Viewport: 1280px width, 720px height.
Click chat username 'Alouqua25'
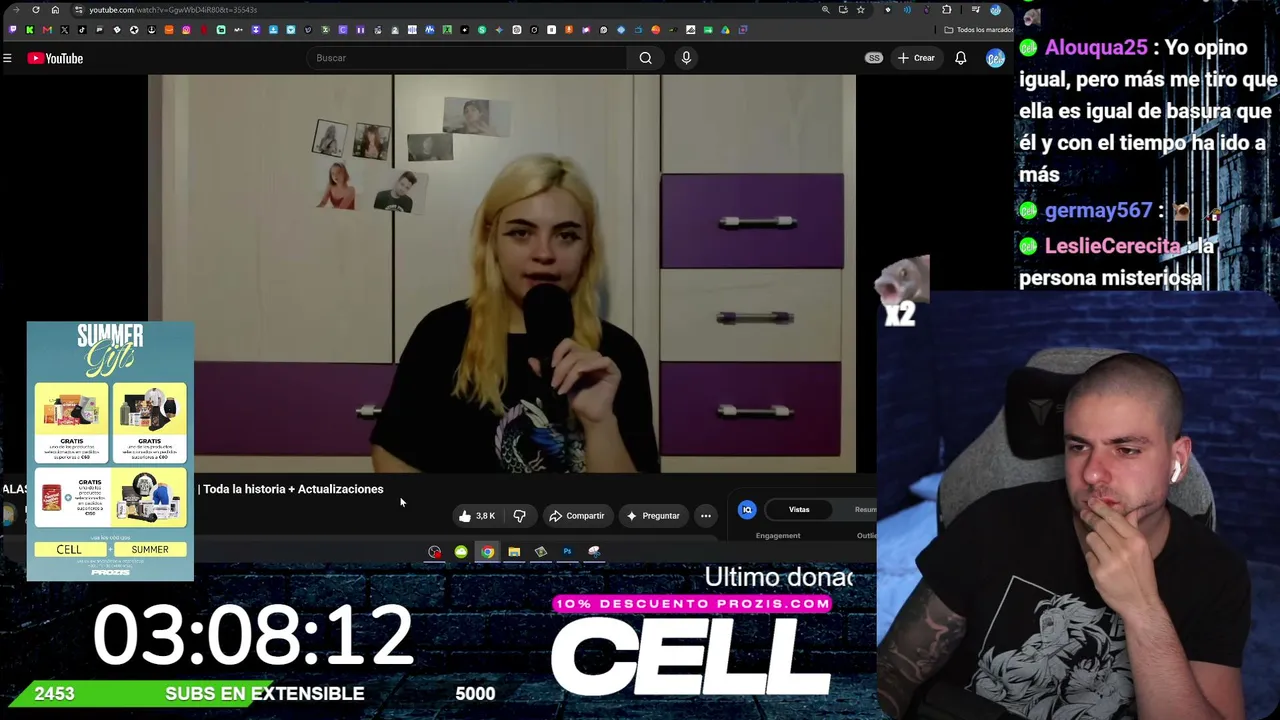pyautogui.click(x=1098, y=48)
